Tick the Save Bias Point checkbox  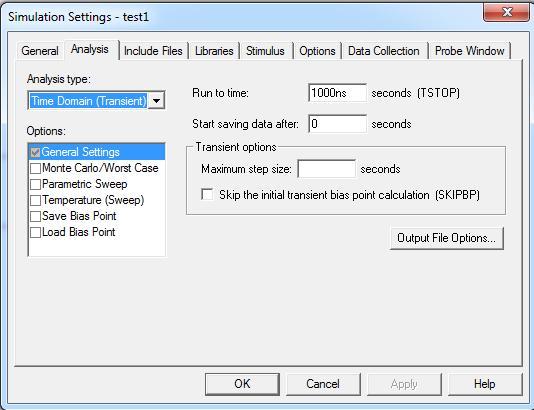(35, 216)
